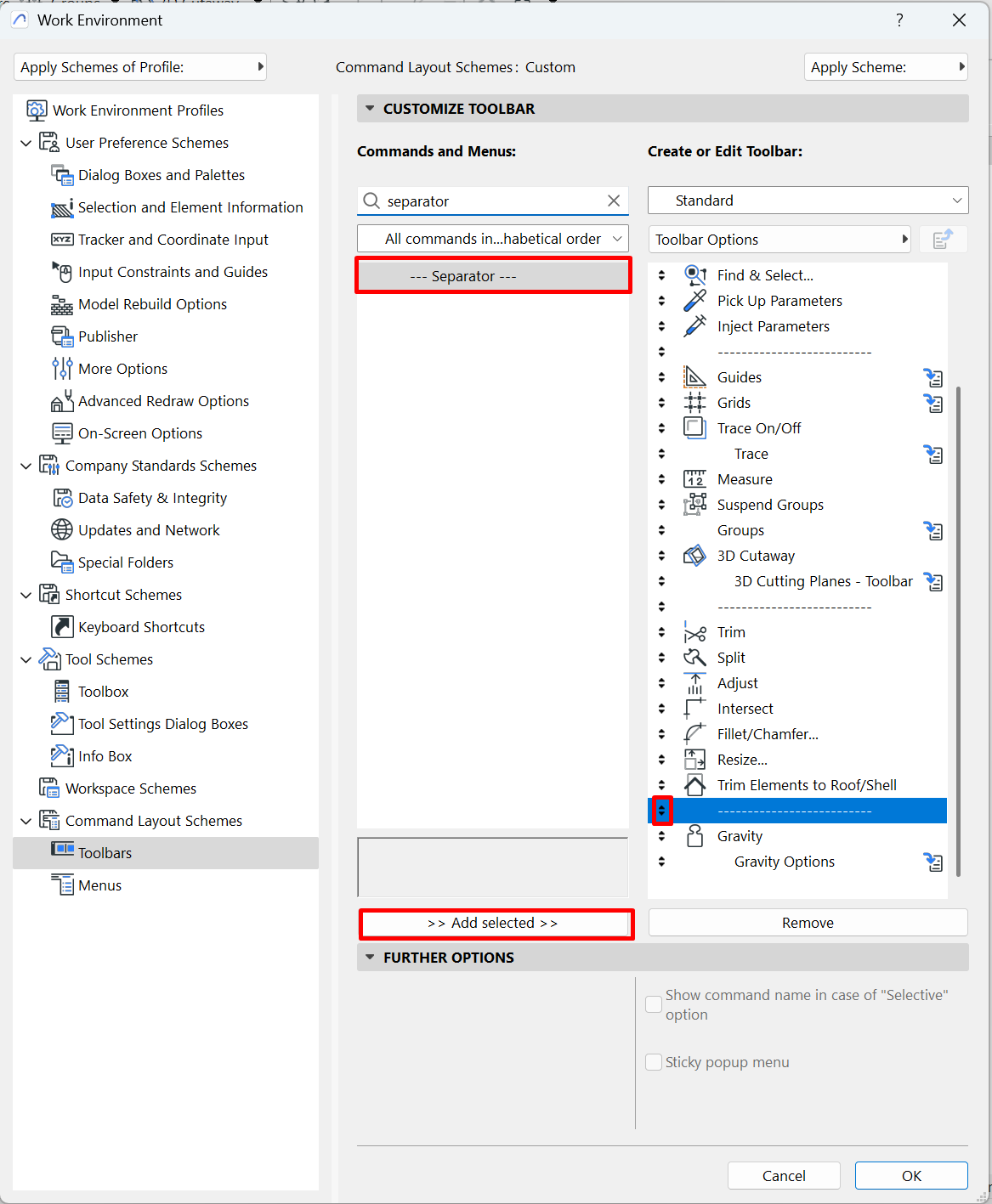Click the Keyboard Shortcuts icon in sidebar
992x1204 pixels.
click(62, 627)
